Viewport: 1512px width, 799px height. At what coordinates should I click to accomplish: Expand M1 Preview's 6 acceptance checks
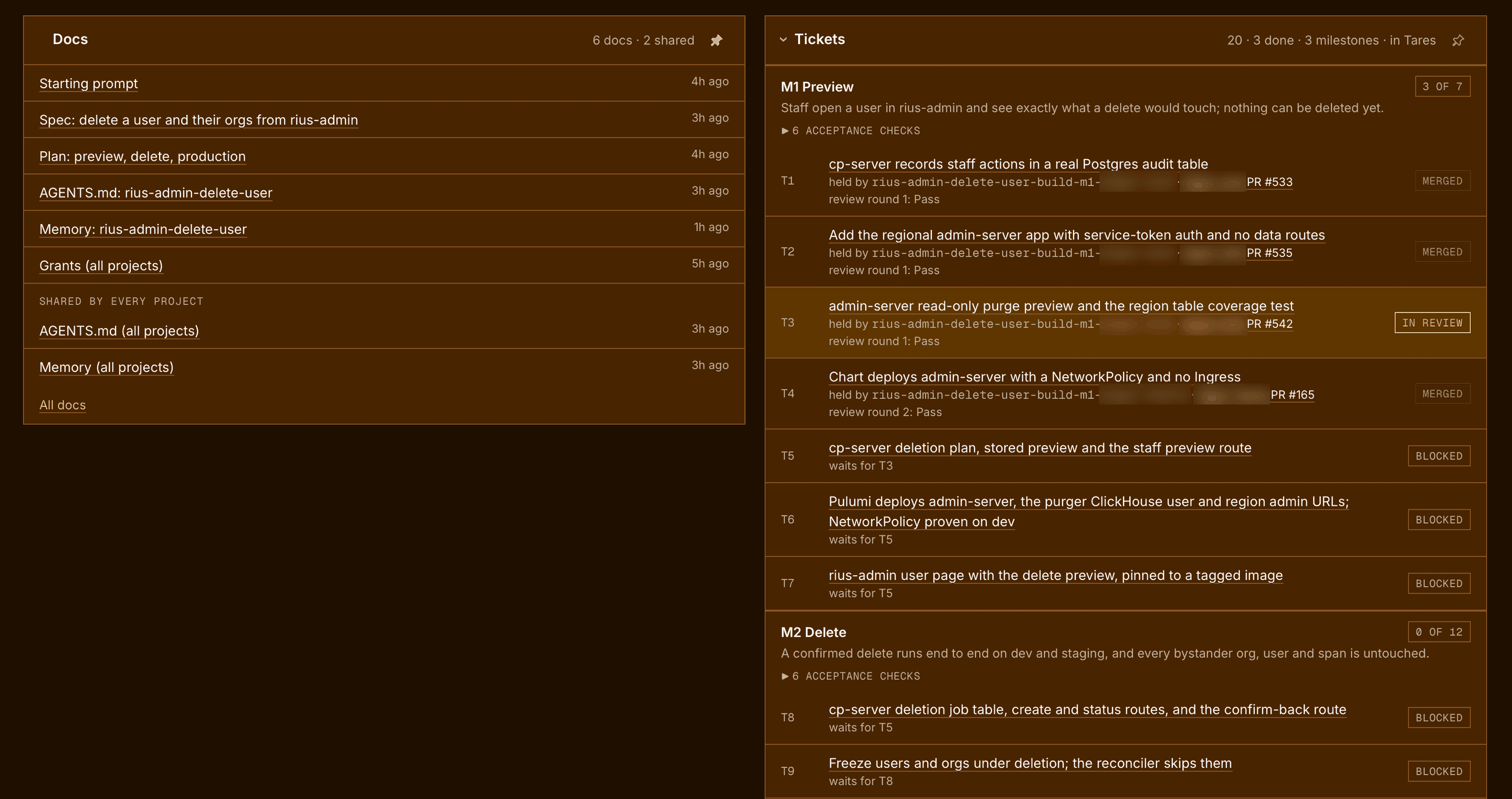pyautogui.click(x=850, y=130)
